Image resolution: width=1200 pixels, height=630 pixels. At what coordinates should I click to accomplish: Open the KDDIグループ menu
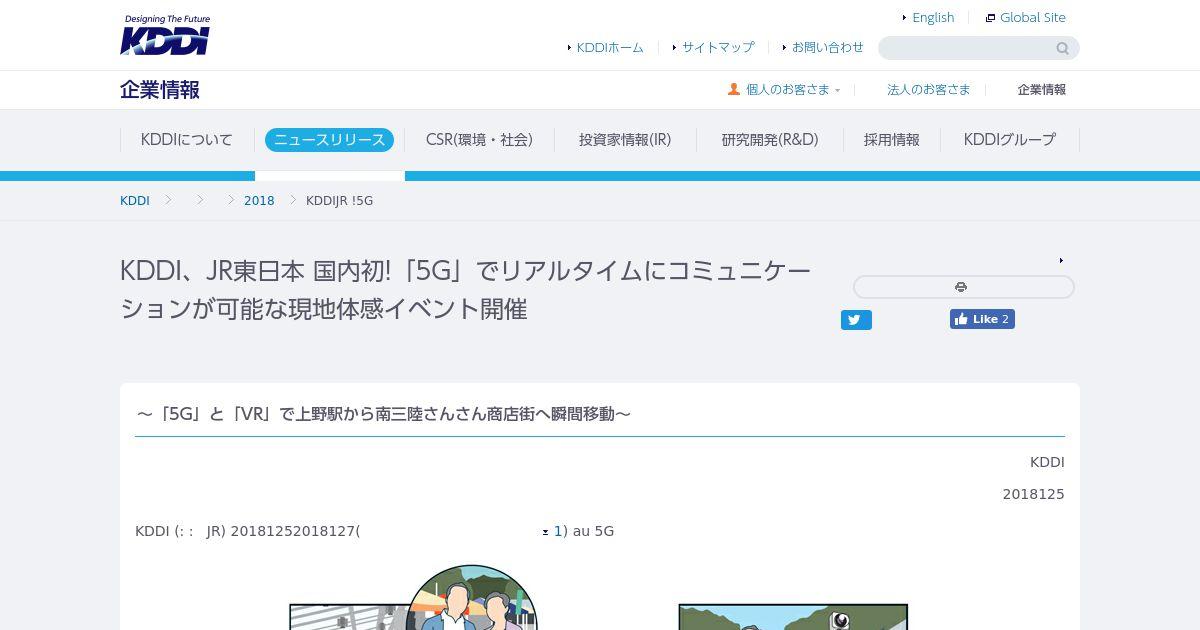(1010, 140)
